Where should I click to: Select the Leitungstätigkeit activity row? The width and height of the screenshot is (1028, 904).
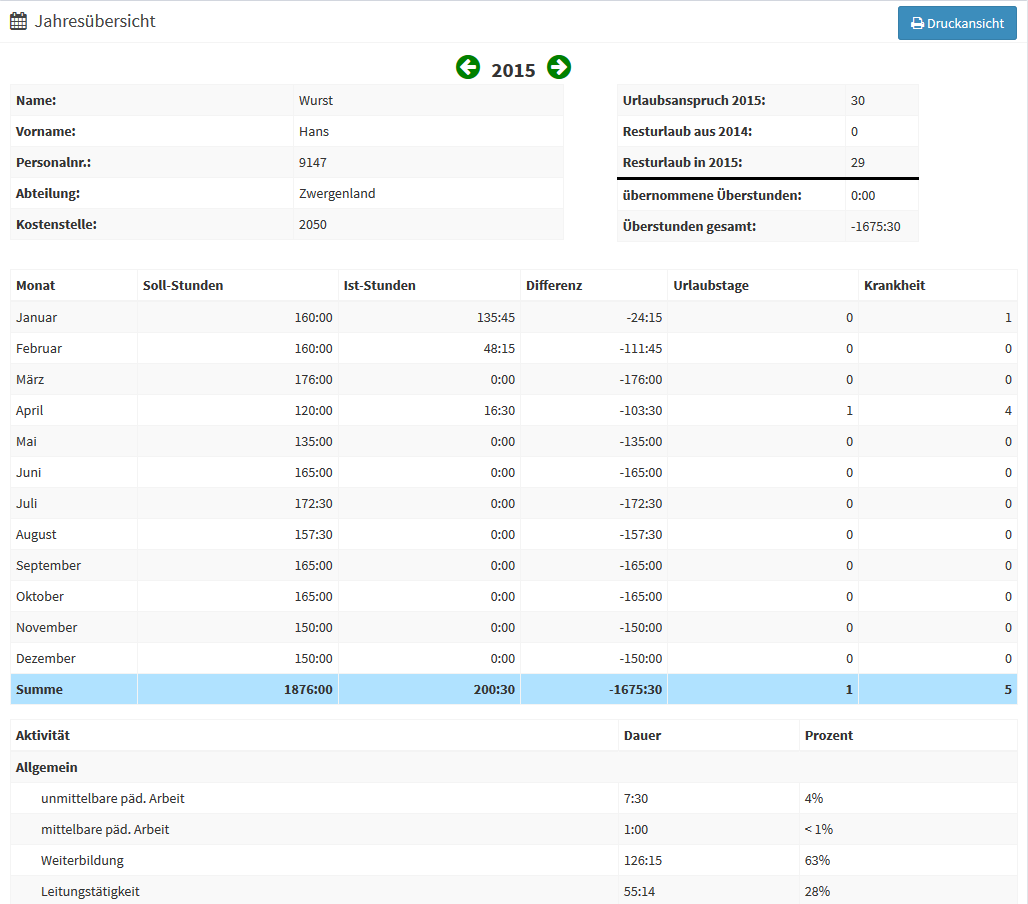[x=91, y=891]
